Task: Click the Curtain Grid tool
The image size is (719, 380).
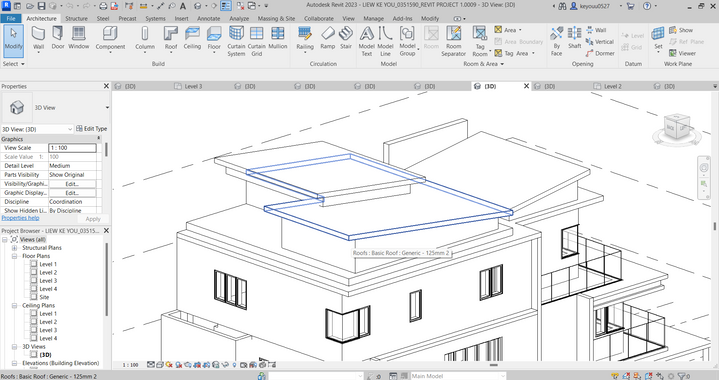Action: click(x=256, y=41)
